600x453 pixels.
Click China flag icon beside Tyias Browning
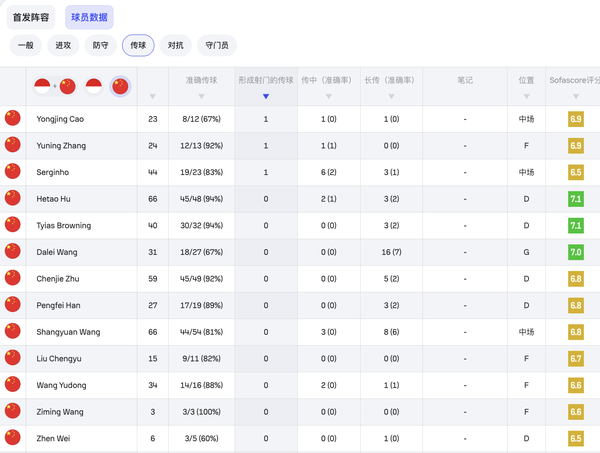(13, 224)
